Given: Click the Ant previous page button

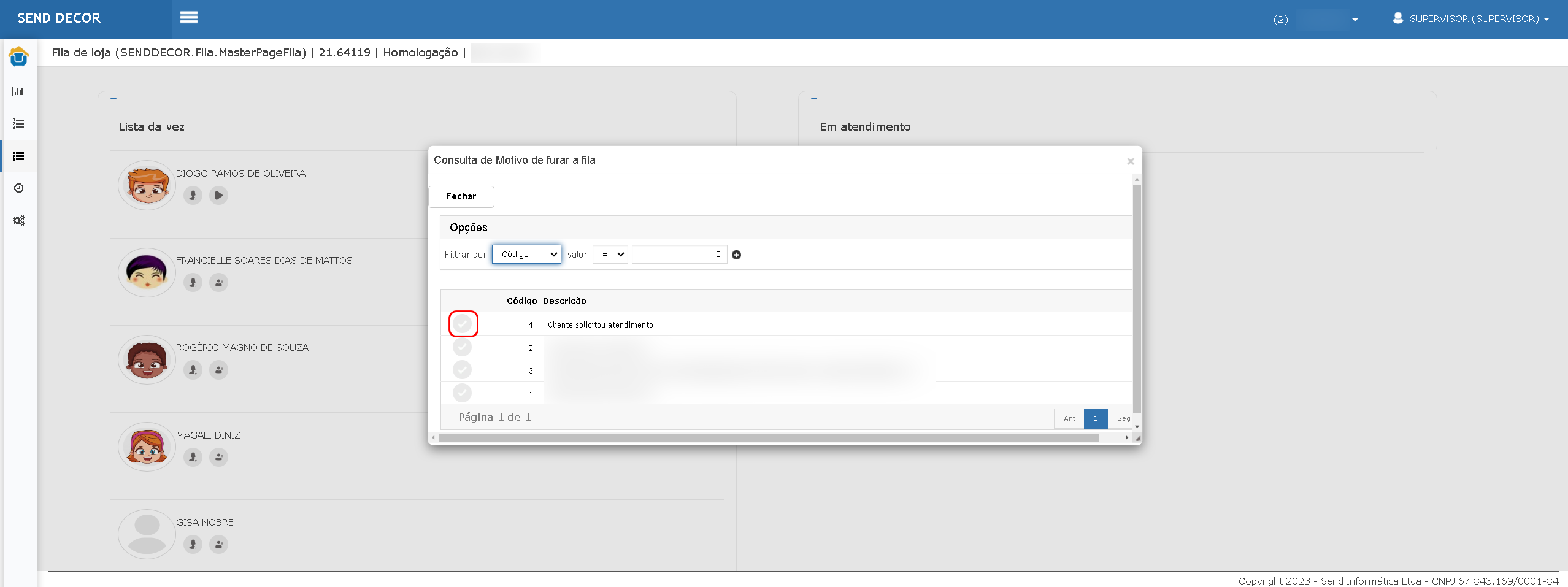Looking at the screenshot, I should pyautogui.click(x=1069, y=418).
